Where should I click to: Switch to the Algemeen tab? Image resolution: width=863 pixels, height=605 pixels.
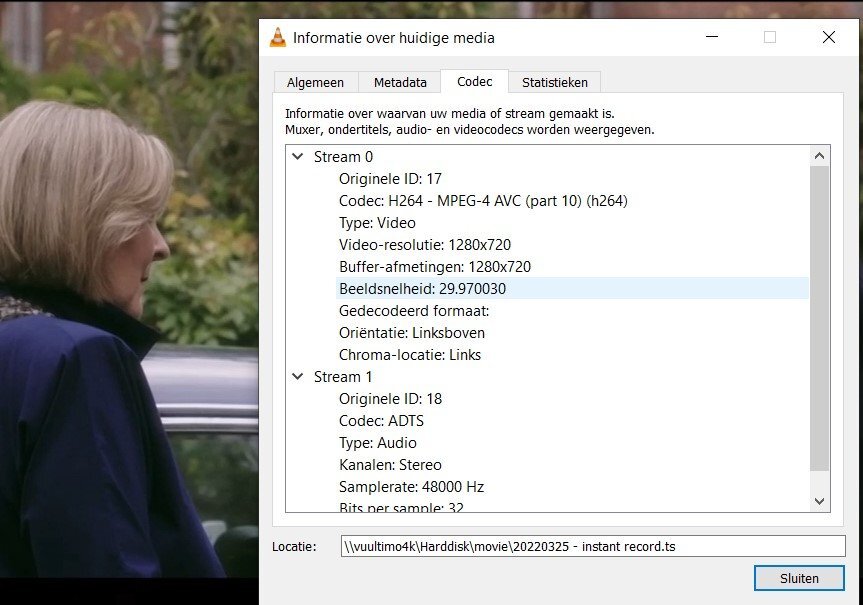point(315,83)
